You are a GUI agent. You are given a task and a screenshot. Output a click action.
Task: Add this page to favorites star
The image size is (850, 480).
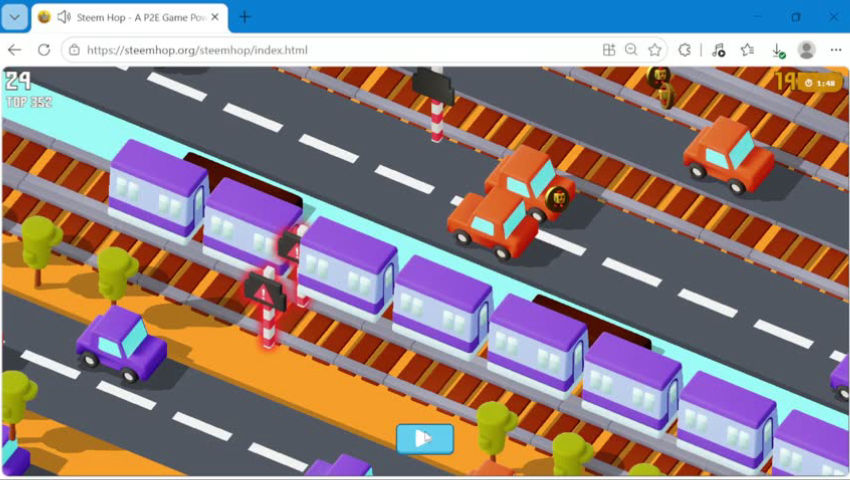pos(655,50)
